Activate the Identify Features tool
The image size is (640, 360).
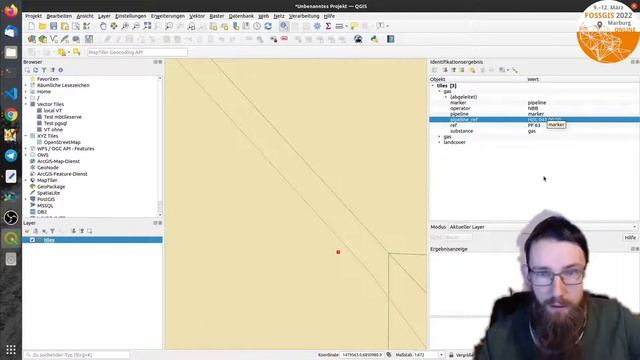[x=284, y=26]
